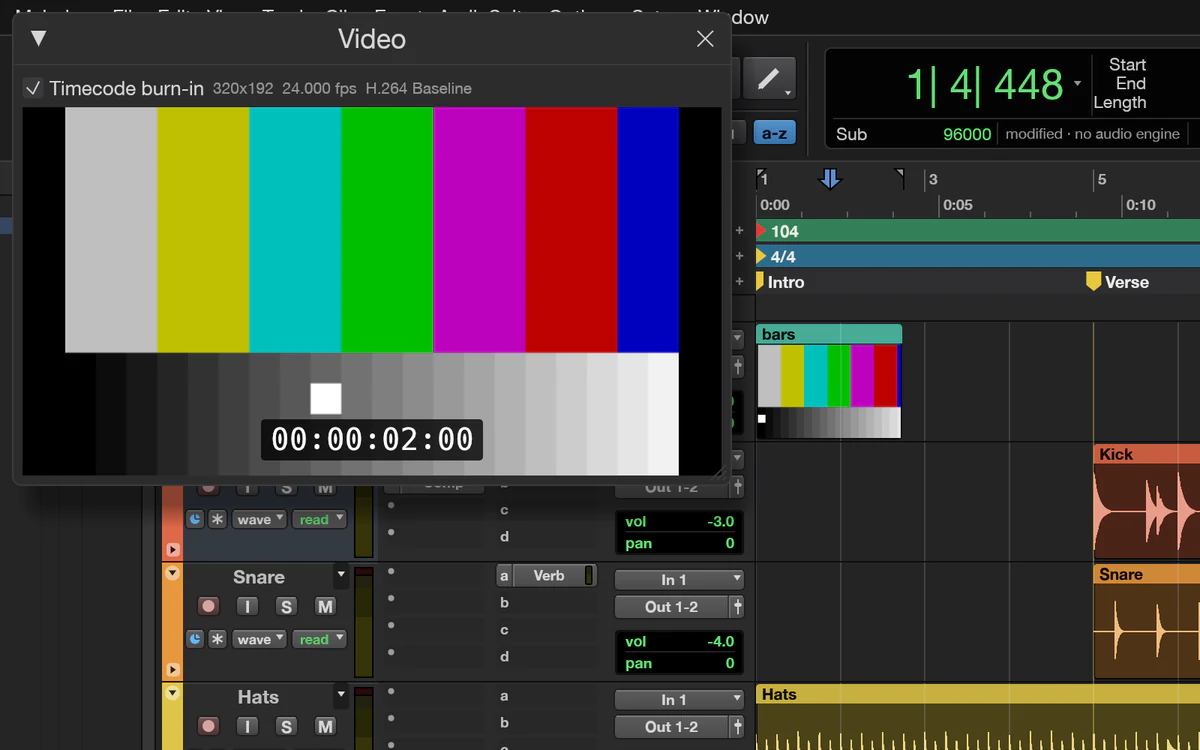This screenshot has width=1200, height=750.
Task: Record-enable the Snare track
Action: click(x=208, y=606)
